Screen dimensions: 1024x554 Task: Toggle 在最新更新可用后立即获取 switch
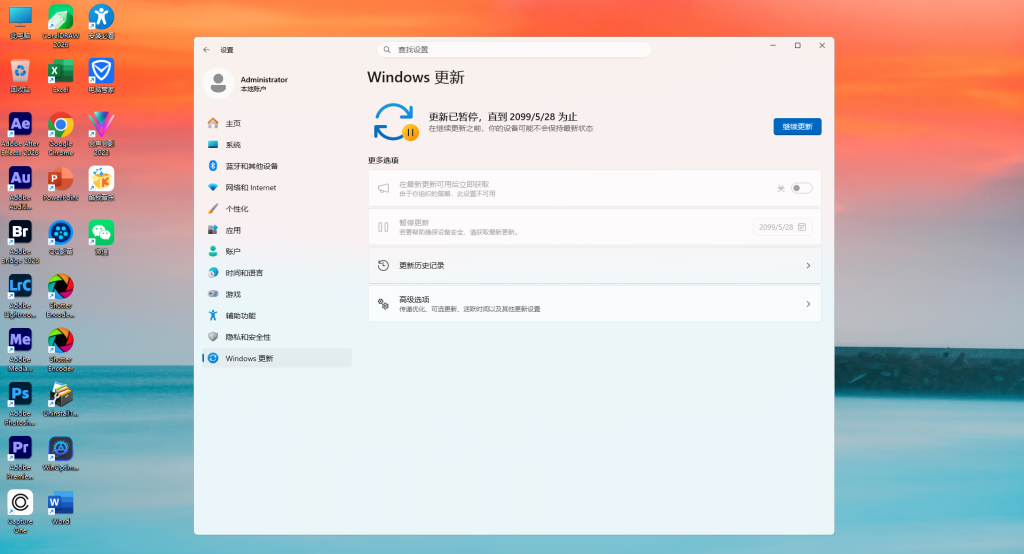(x=801, y=188)
